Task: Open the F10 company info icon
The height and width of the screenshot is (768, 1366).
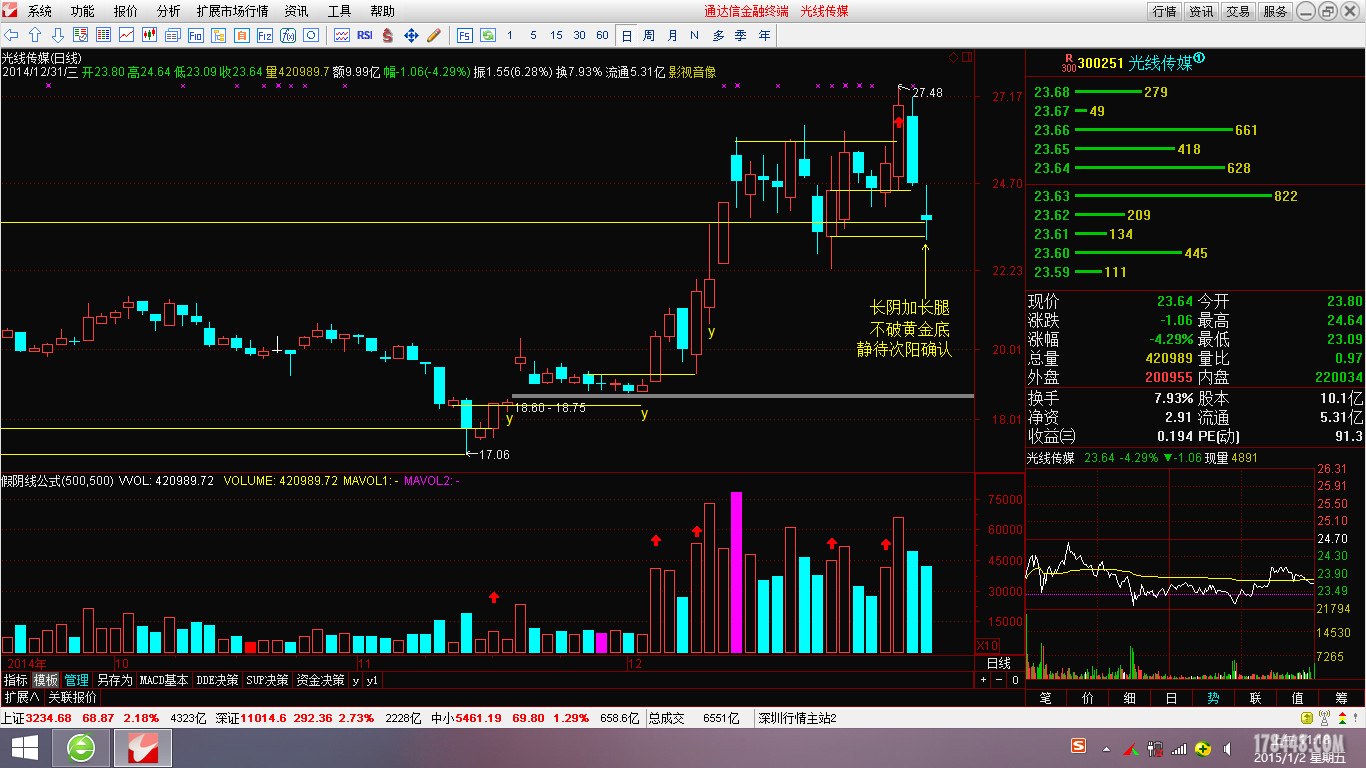Action: pyautogui.click(x=195, y=35)
